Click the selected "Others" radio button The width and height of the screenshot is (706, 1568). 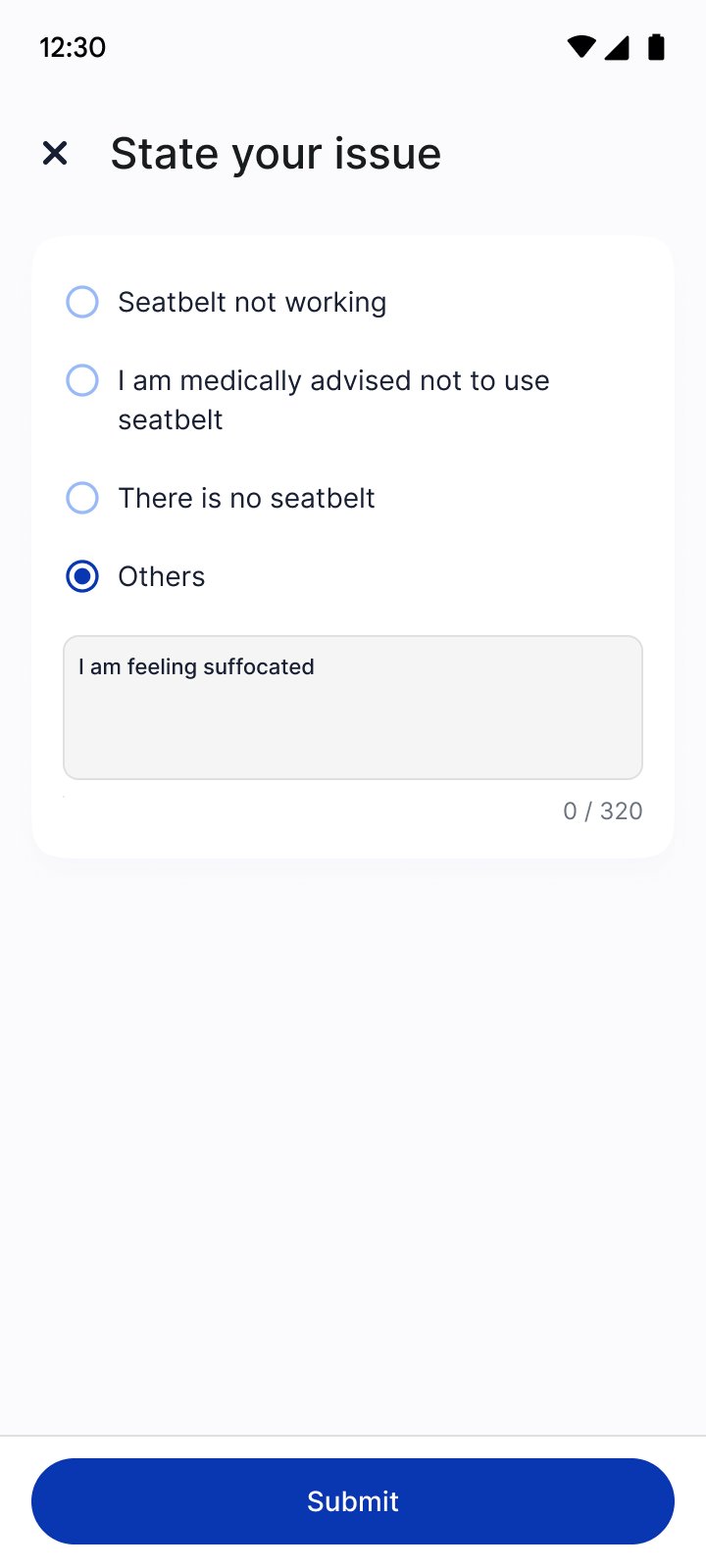click(x=82, y=576)
